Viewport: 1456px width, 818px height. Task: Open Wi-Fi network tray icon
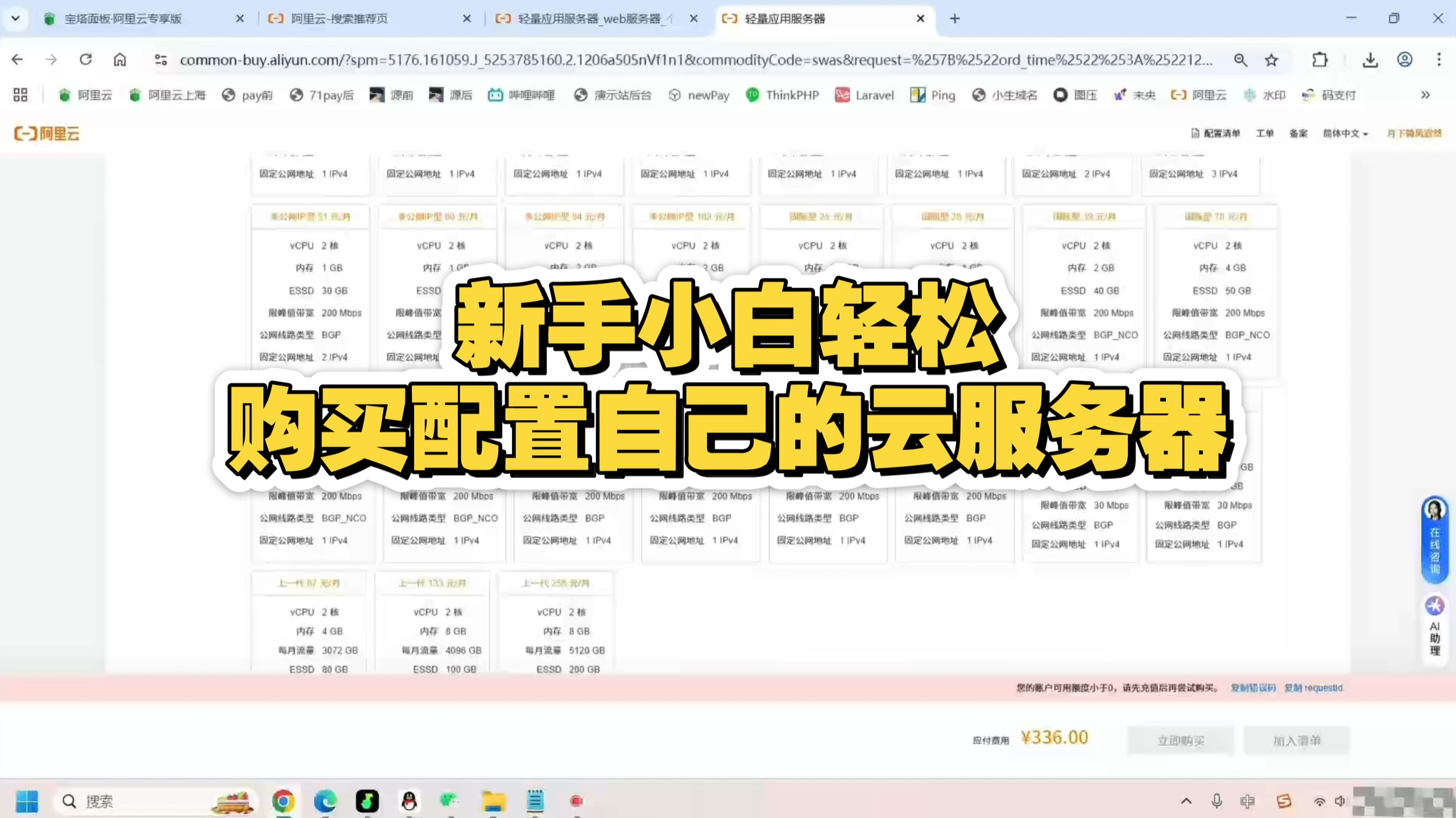click(1319, 801)
